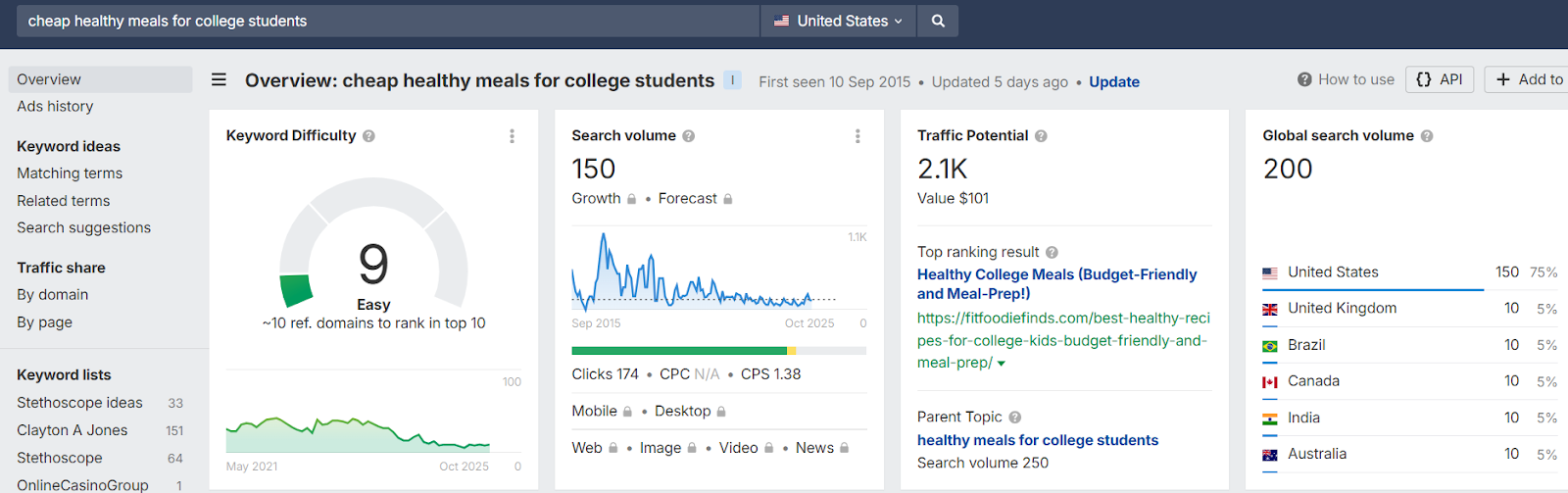
Task: Click Global search volume help icon
Action: [1427, 136]
